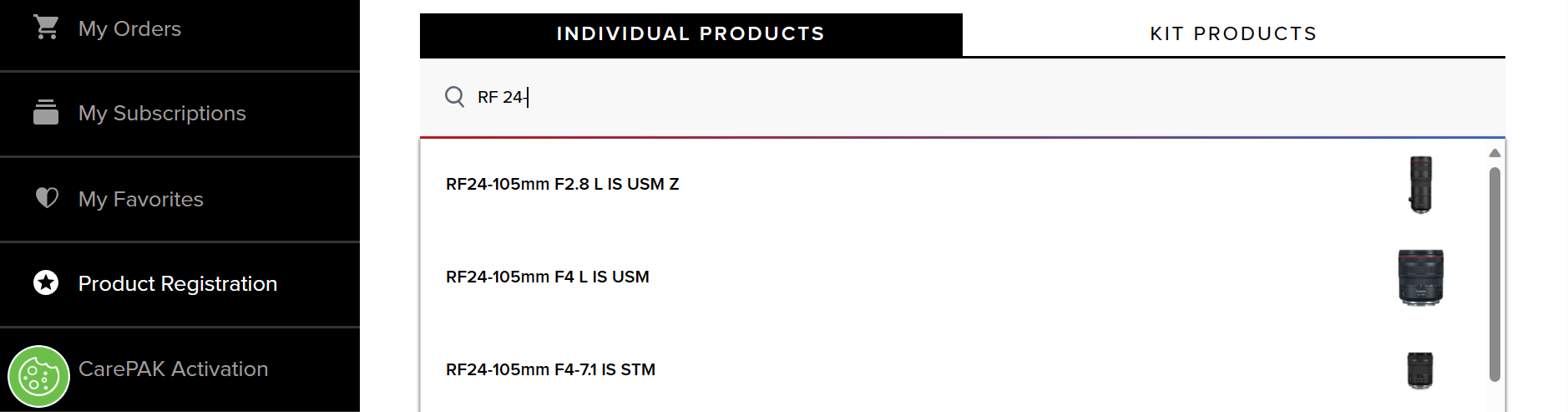Click the product search field containing RF 24-
Image resolution: width=1568 pixels, height=412 pixels.
918,97
